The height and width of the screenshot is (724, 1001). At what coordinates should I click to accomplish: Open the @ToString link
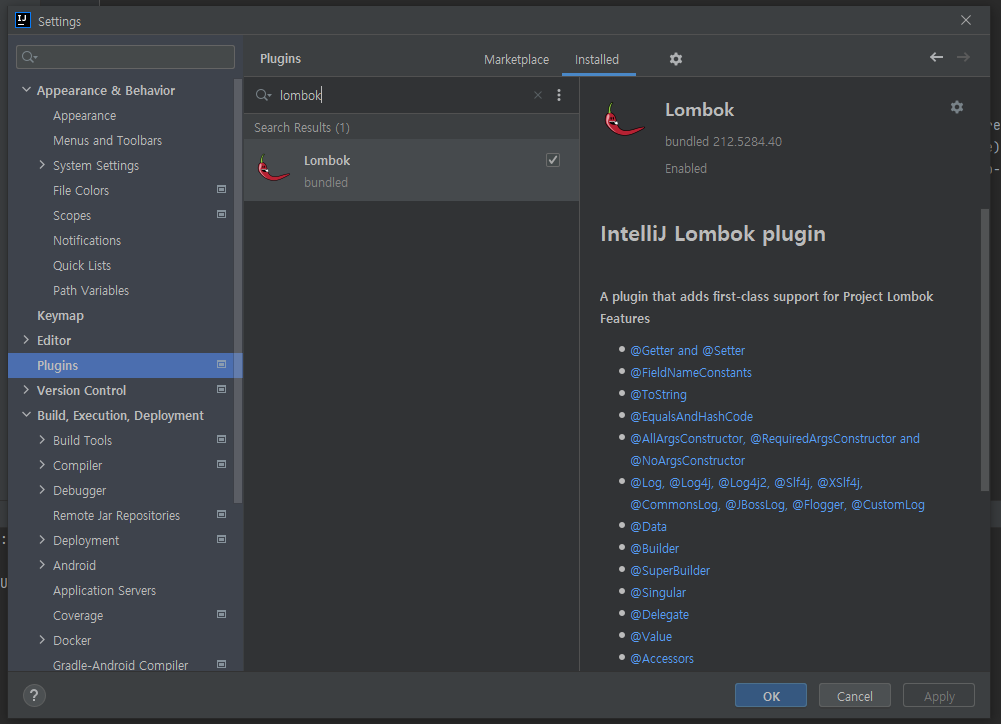pyautogui.click(x=658, y=395)
